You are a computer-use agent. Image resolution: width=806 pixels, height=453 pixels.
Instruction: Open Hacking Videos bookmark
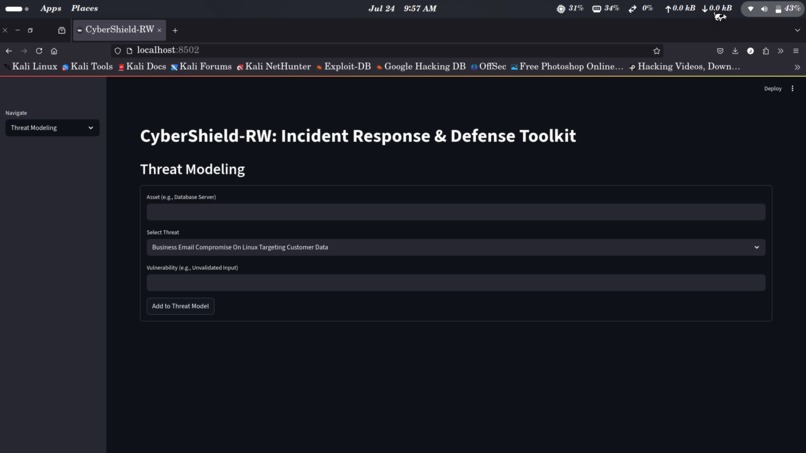[x=685, y=66]
